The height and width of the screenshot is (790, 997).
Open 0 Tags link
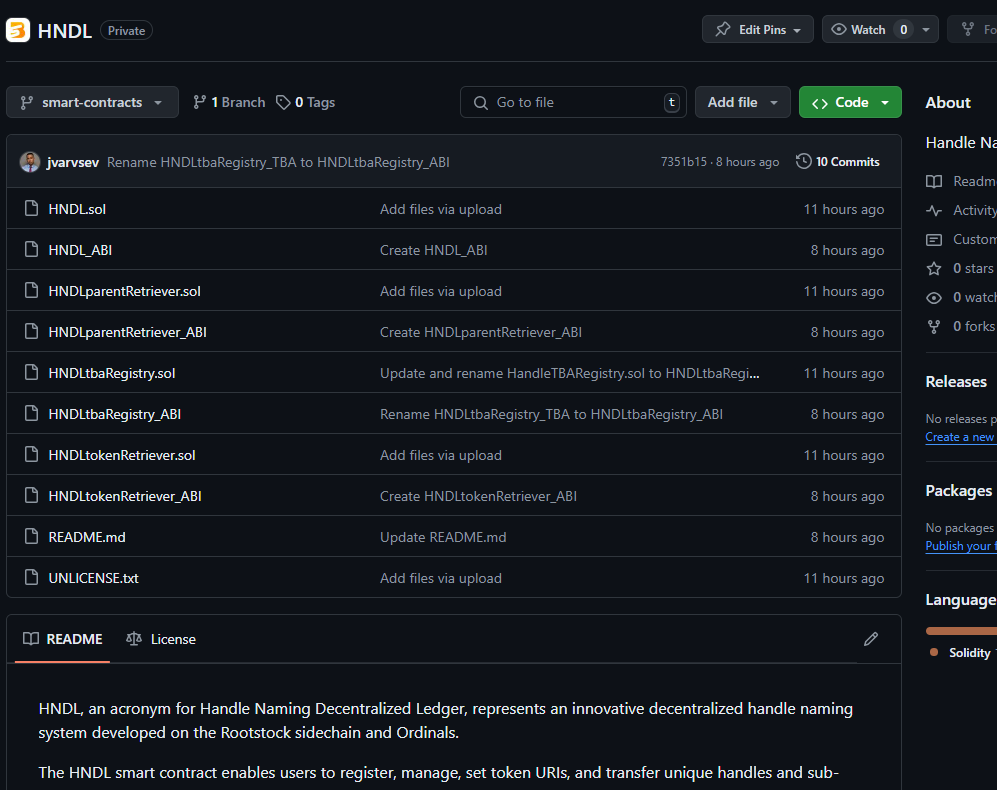(x=306, y=102)
